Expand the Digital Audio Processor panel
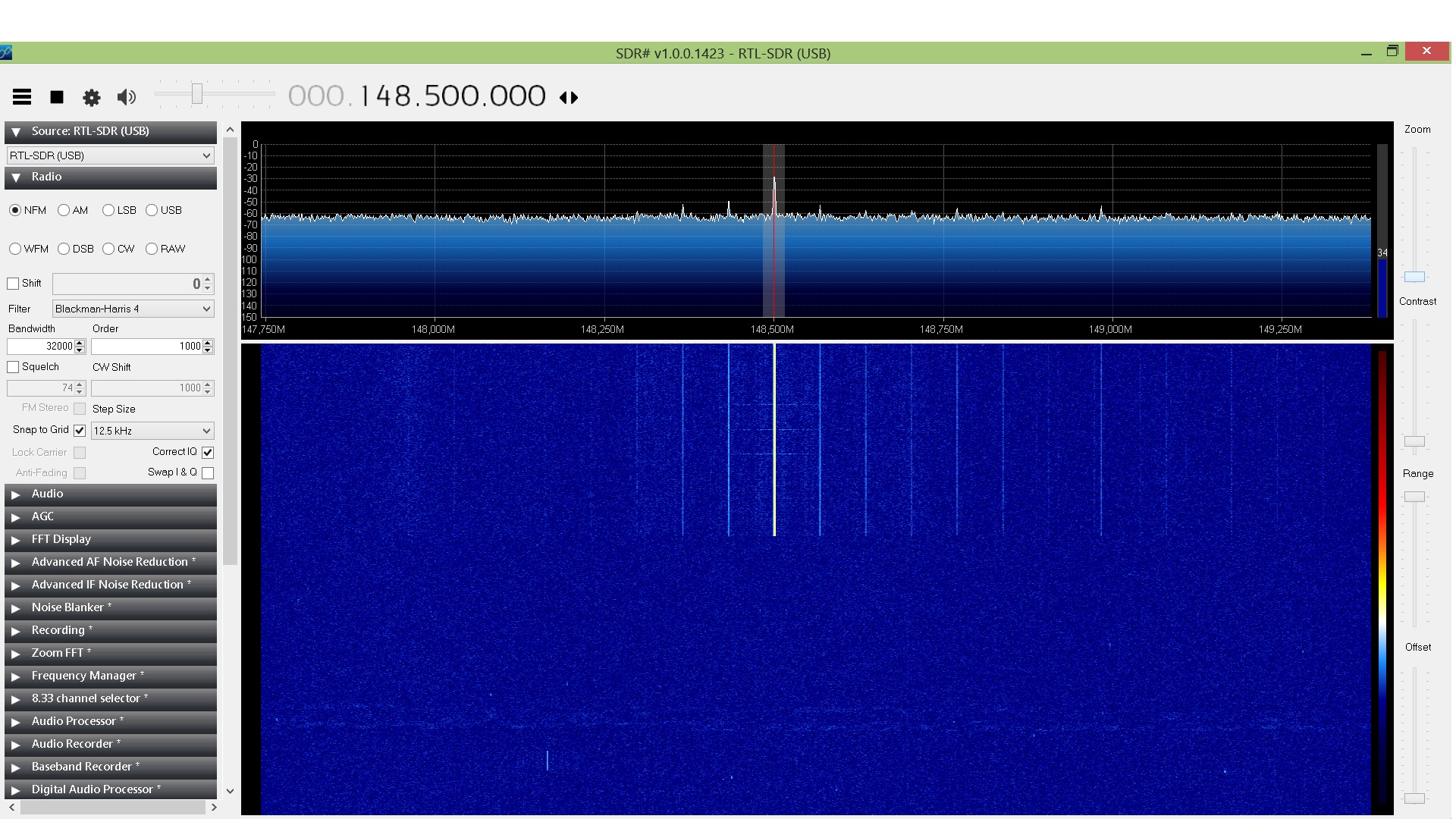This screenshot has width=1456, height=819. point(111,790)
